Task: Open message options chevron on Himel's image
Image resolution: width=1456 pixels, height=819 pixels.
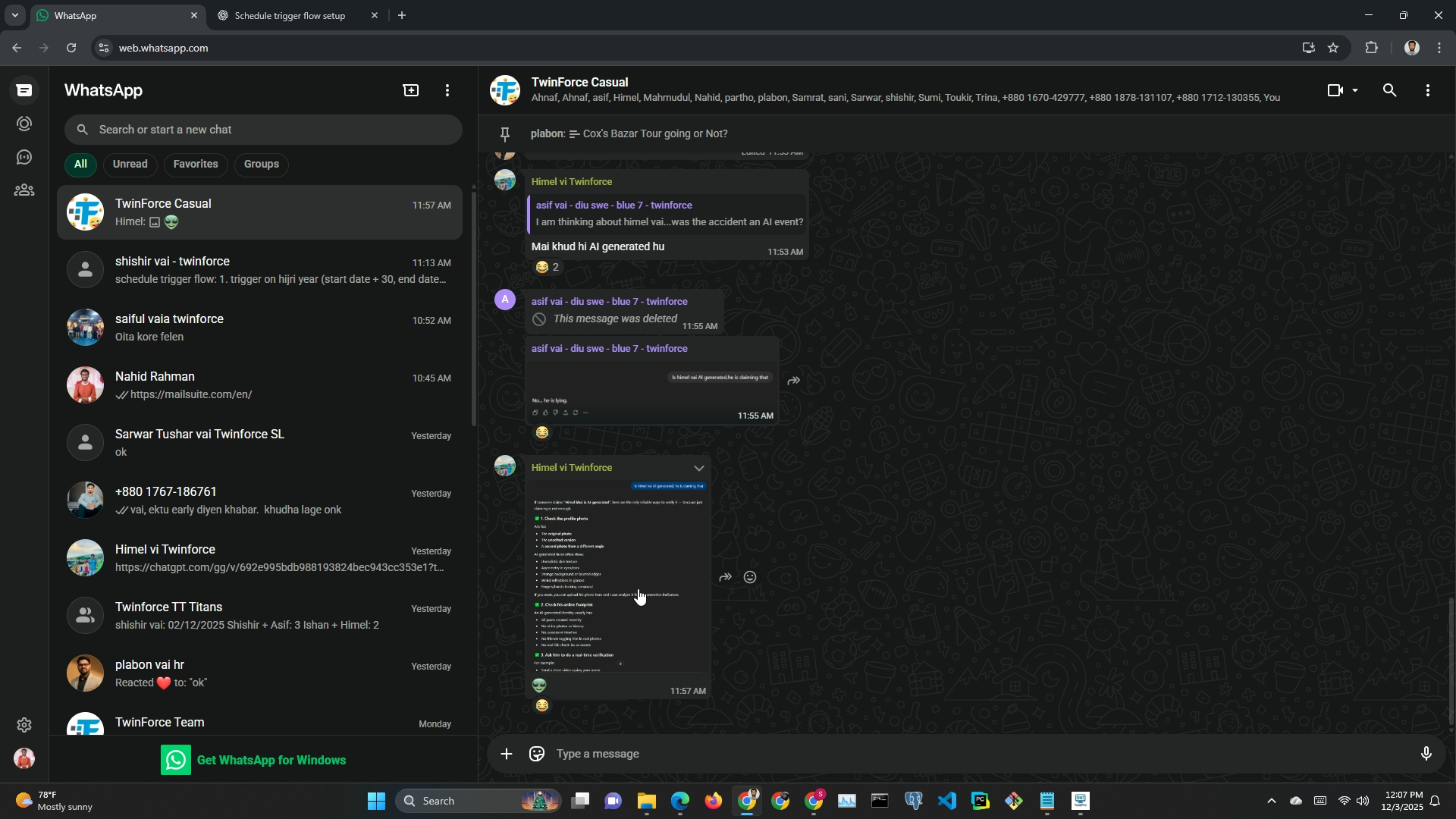Action: [x=698, y=468]
